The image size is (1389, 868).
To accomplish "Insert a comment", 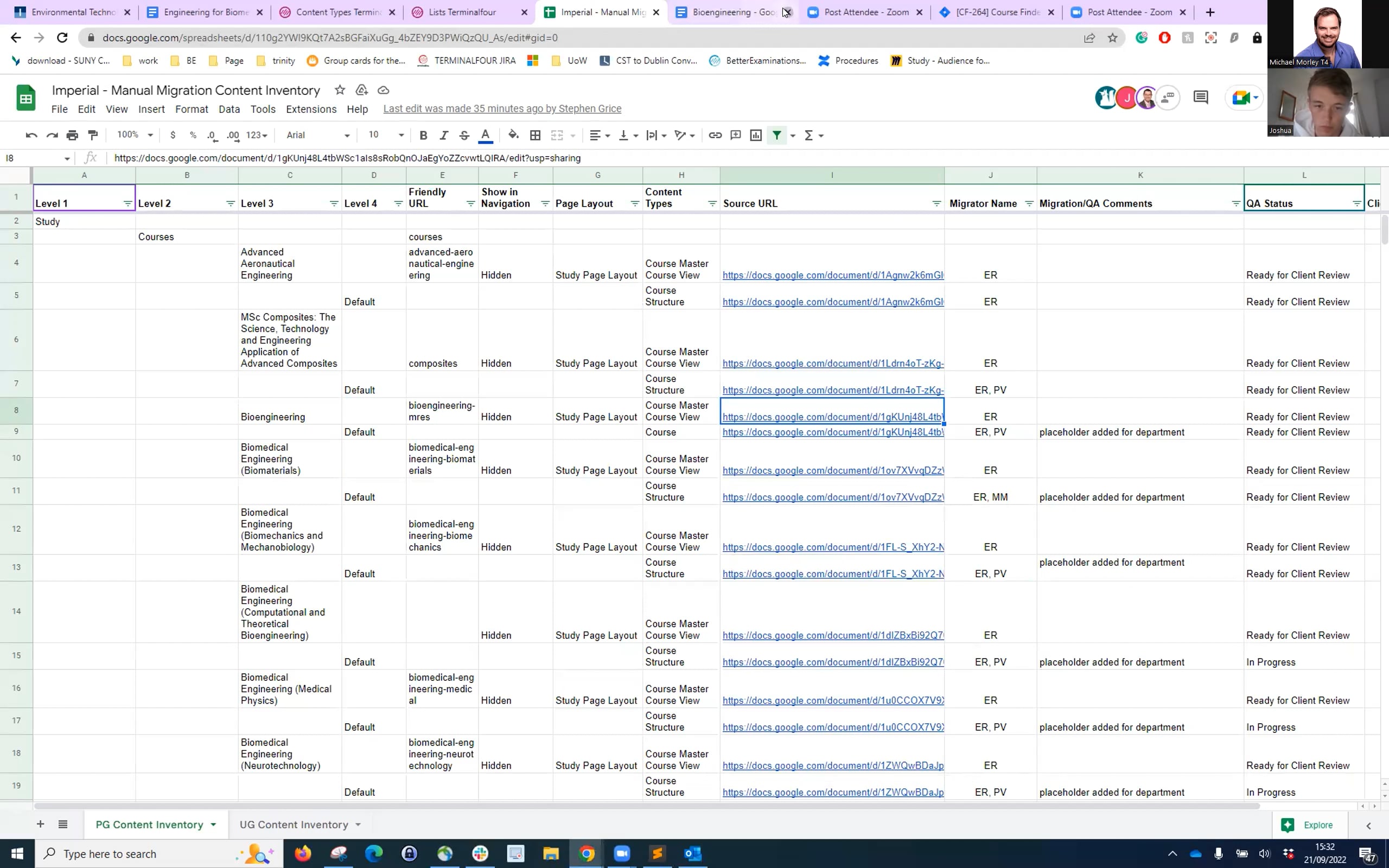I will [735, 135].
